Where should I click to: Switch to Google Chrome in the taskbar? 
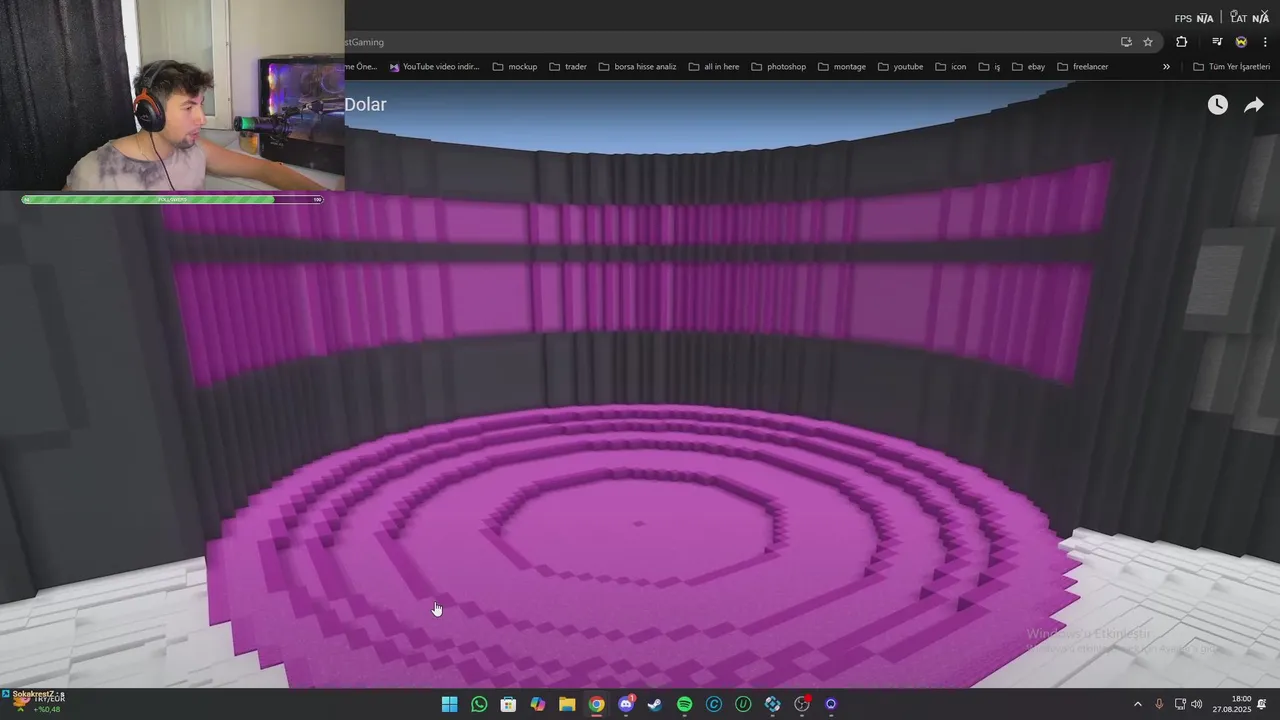[596, 704]
